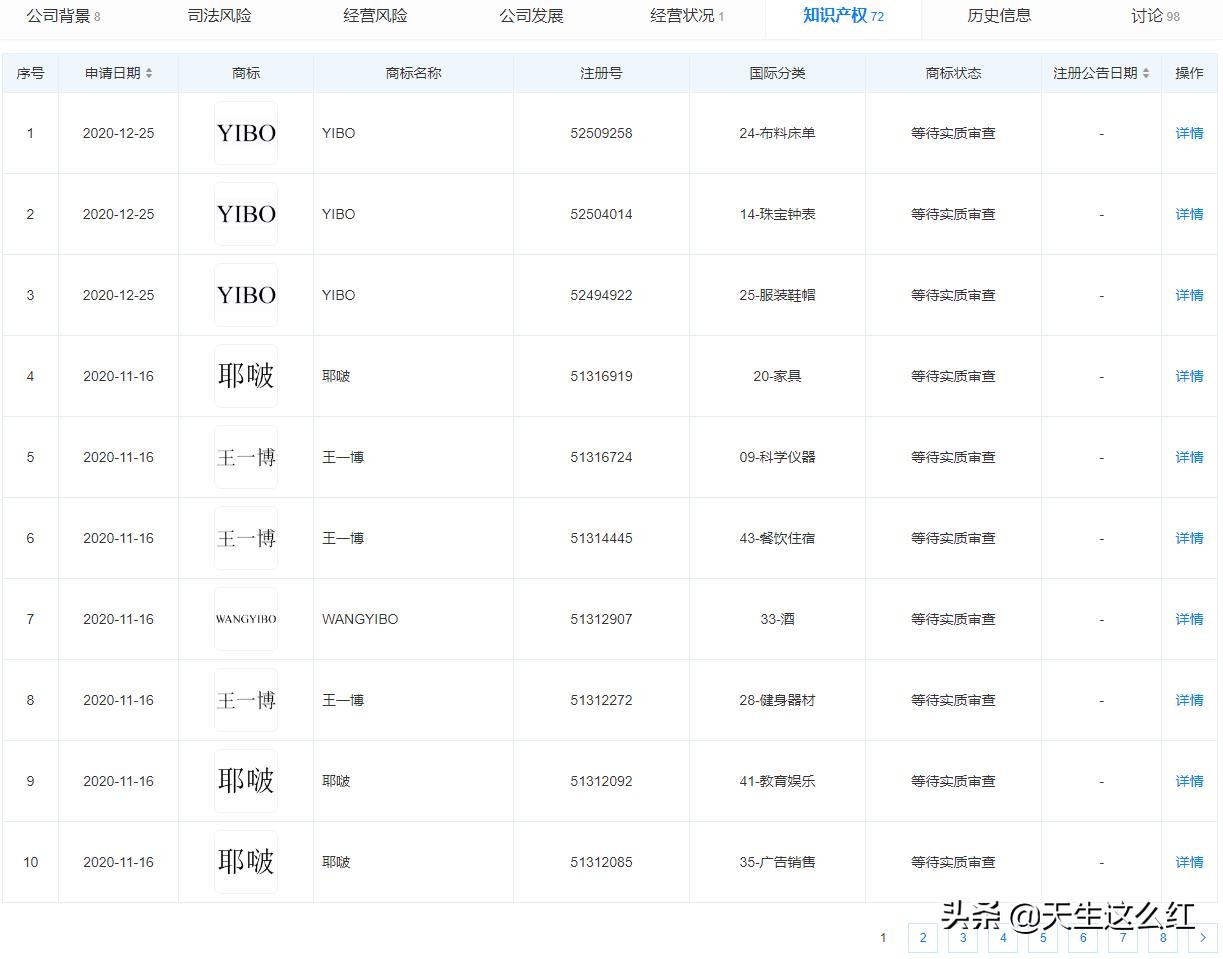Jump to page 8 in pagination
Screen dimensions: 1223x959
[1163, 938]
